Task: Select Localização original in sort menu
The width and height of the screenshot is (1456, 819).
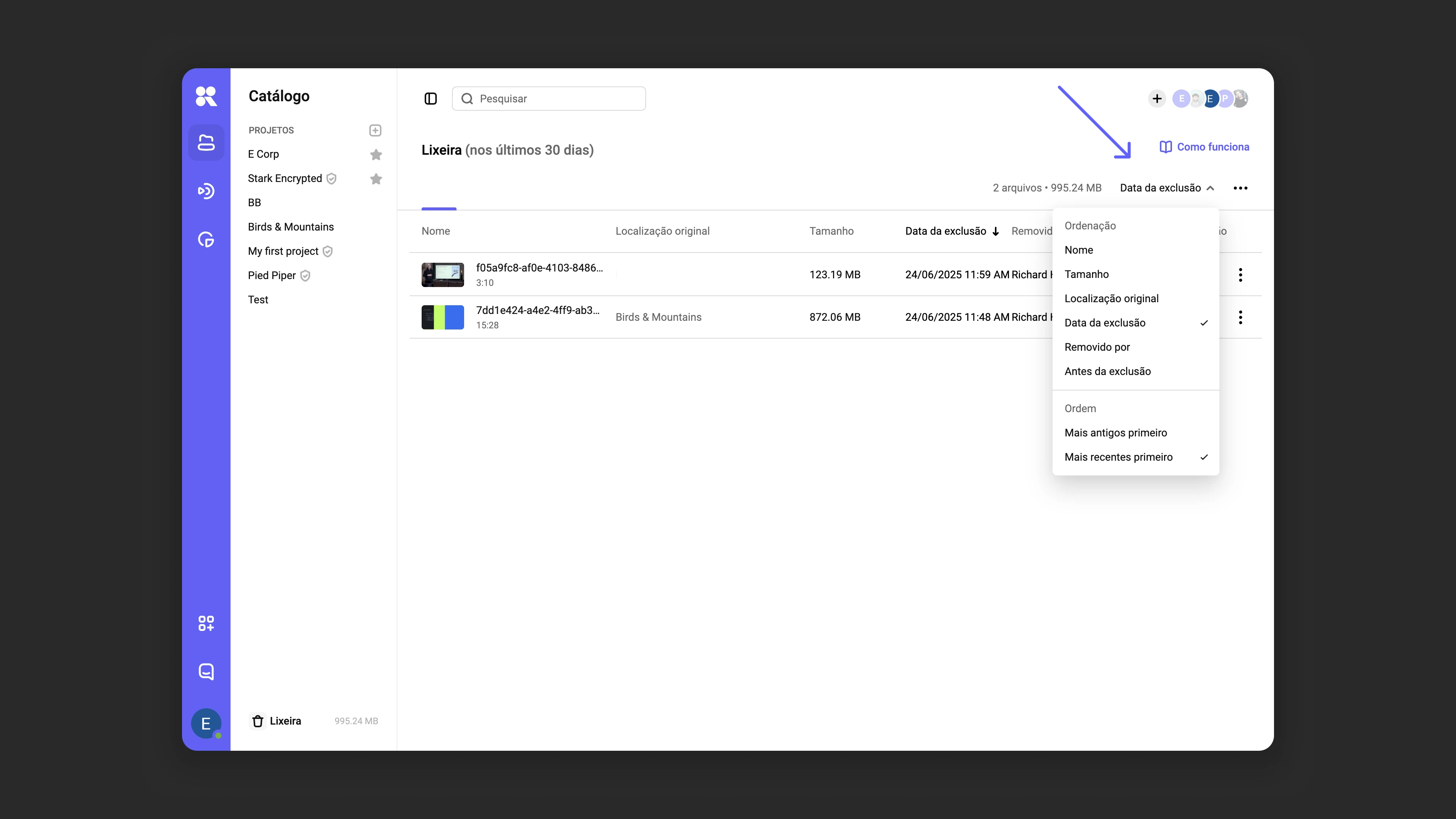Action: tap(1136, 299)
